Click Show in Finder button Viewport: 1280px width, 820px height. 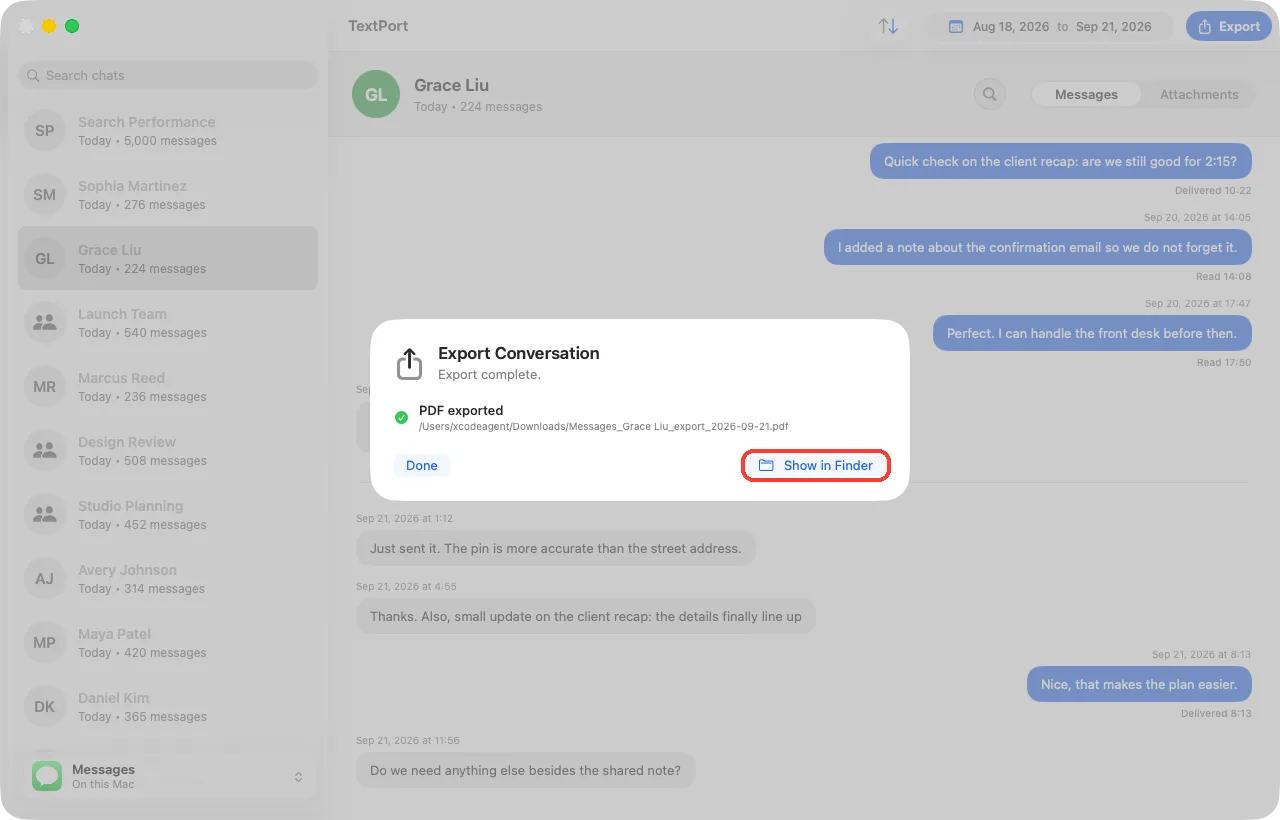(815, 465)
